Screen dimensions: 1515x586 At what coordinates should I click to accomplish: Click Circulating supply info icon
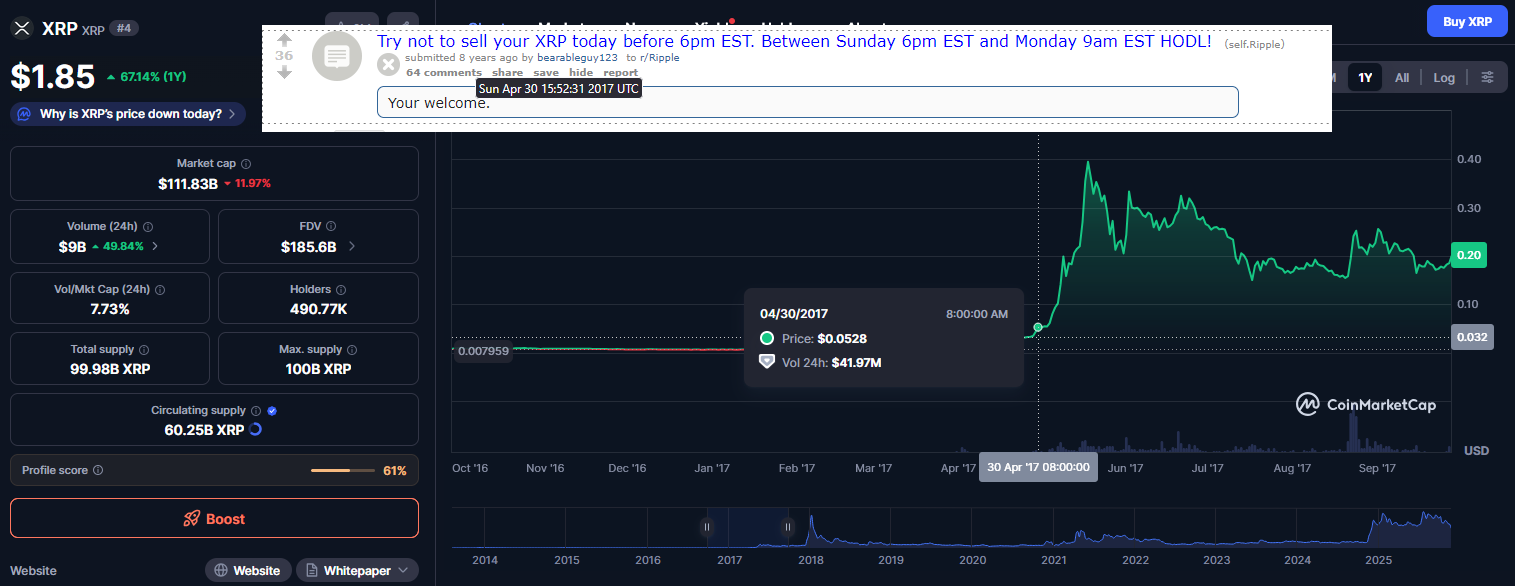(x=256, y=411)
